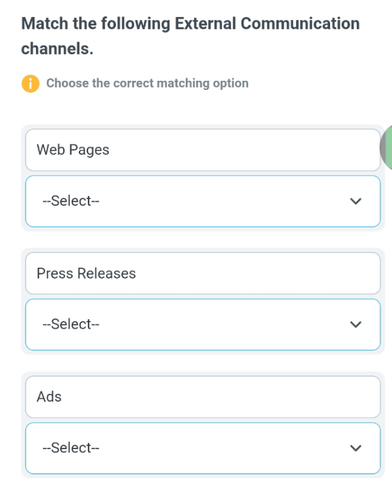Click the 'Web Pages' label text
The width and height of the screenshot is (392, 500).
pos(73,150)
